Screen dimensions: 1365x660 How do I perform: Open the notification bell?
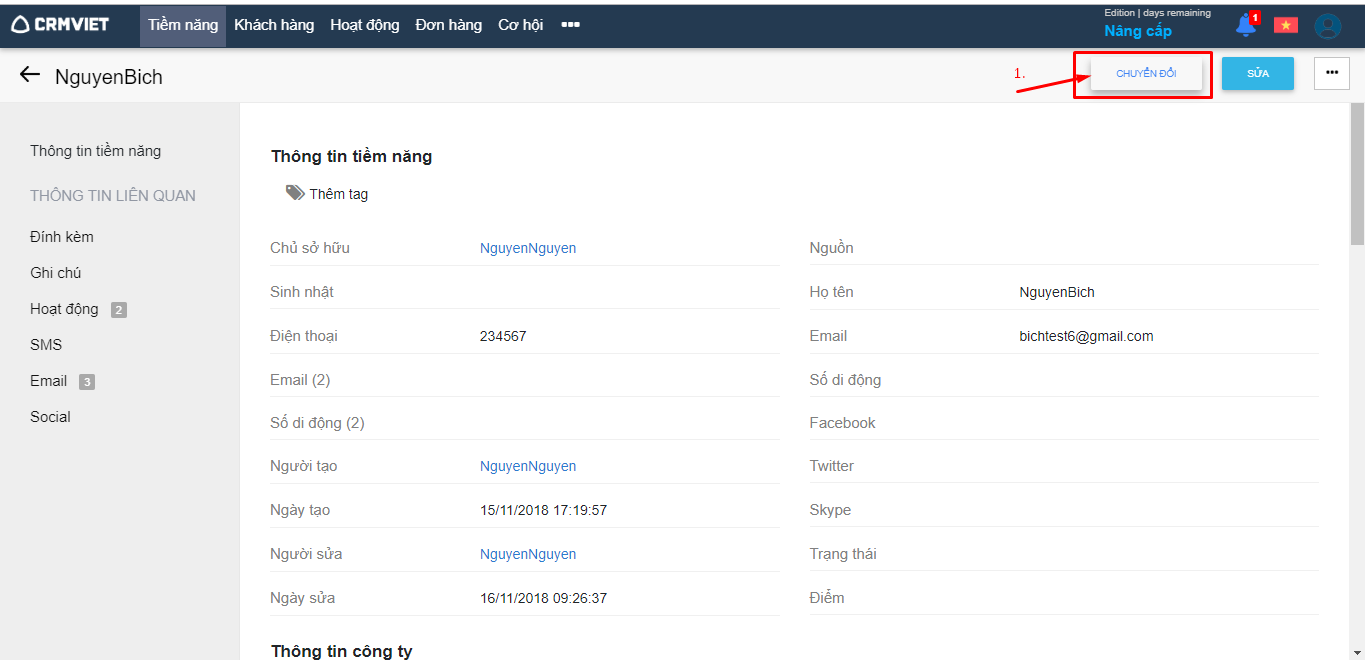(x=1245, y=26)
